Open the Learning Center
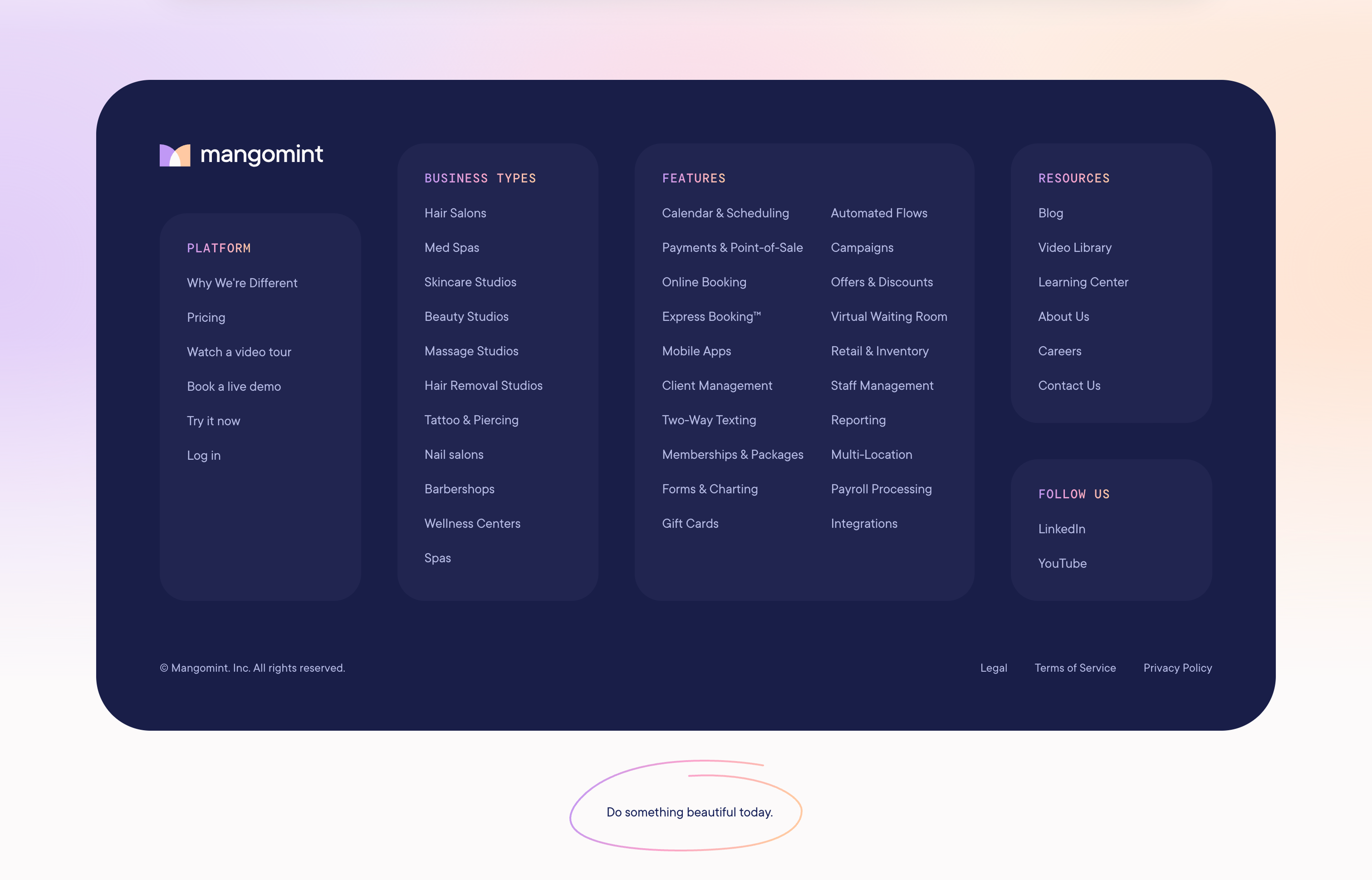This screenshot has width=1372, height=880. [x=1083, y=282]
